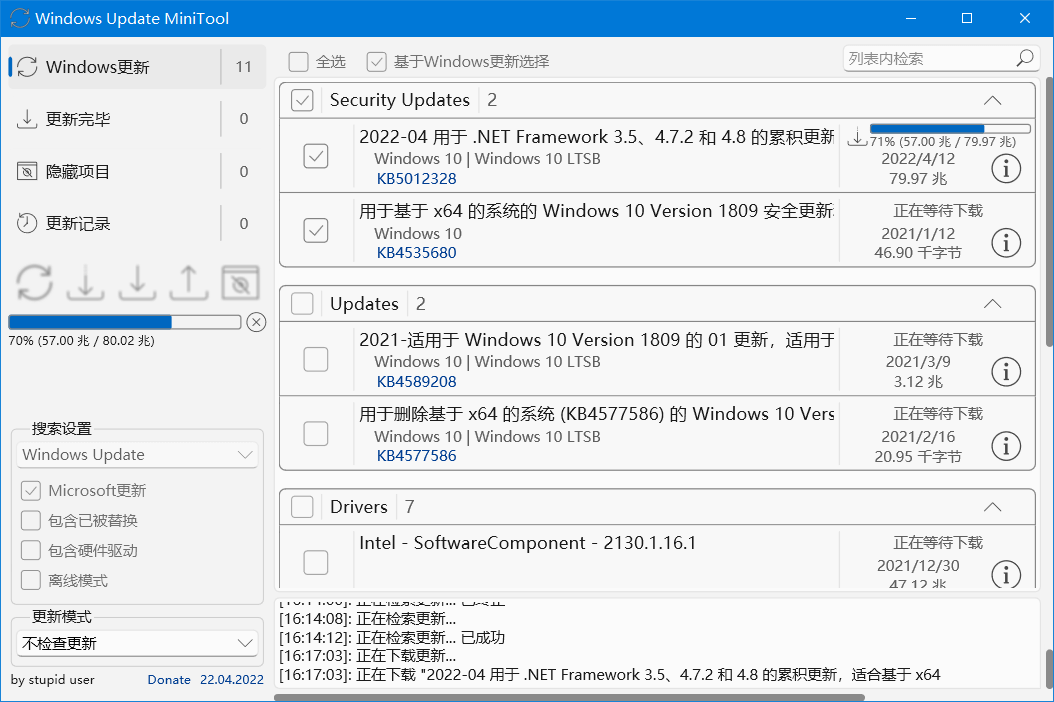Click the '70% (57.00 兆 / 80.02 兆)' status text

tap(81, 341)
